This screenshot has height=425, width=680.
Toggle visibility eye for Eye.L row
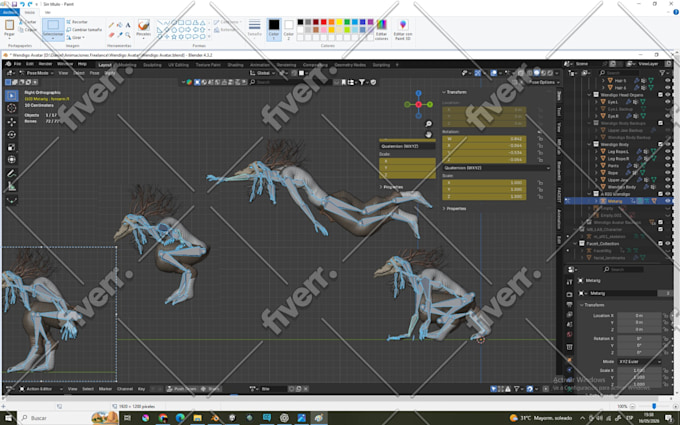(668, 102)
